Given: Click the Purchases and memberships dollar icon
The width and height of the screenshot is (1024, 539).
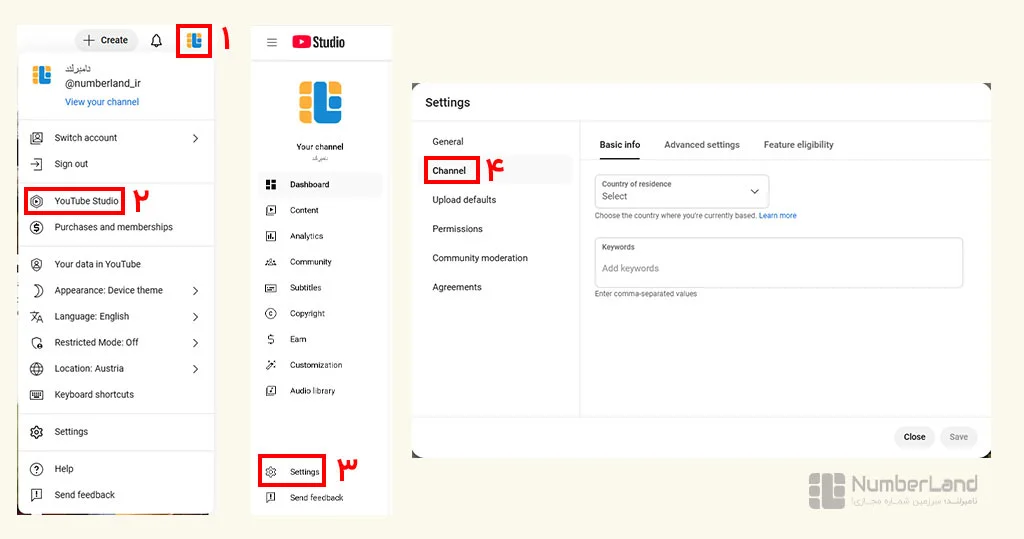Looking at the screenshot, I should [37, 227].
